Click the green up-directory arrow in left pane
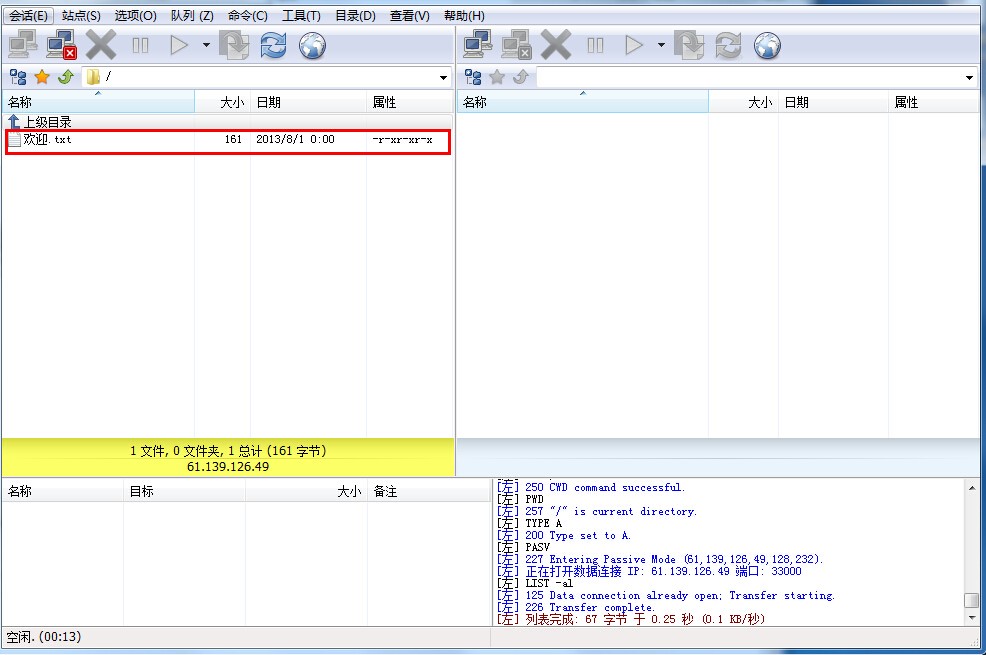Screen dimensions: 986x655 point(65,77)
